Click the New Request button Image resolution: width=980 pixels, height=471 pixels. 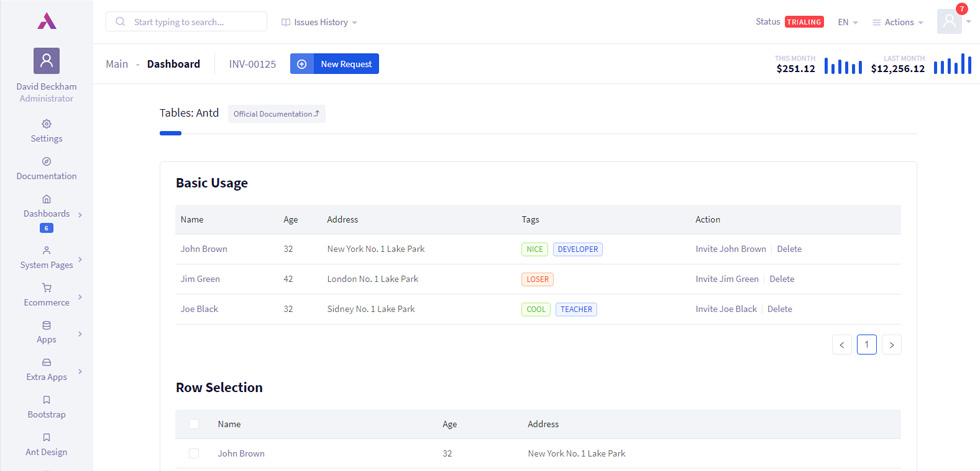[x=334, y=64]
